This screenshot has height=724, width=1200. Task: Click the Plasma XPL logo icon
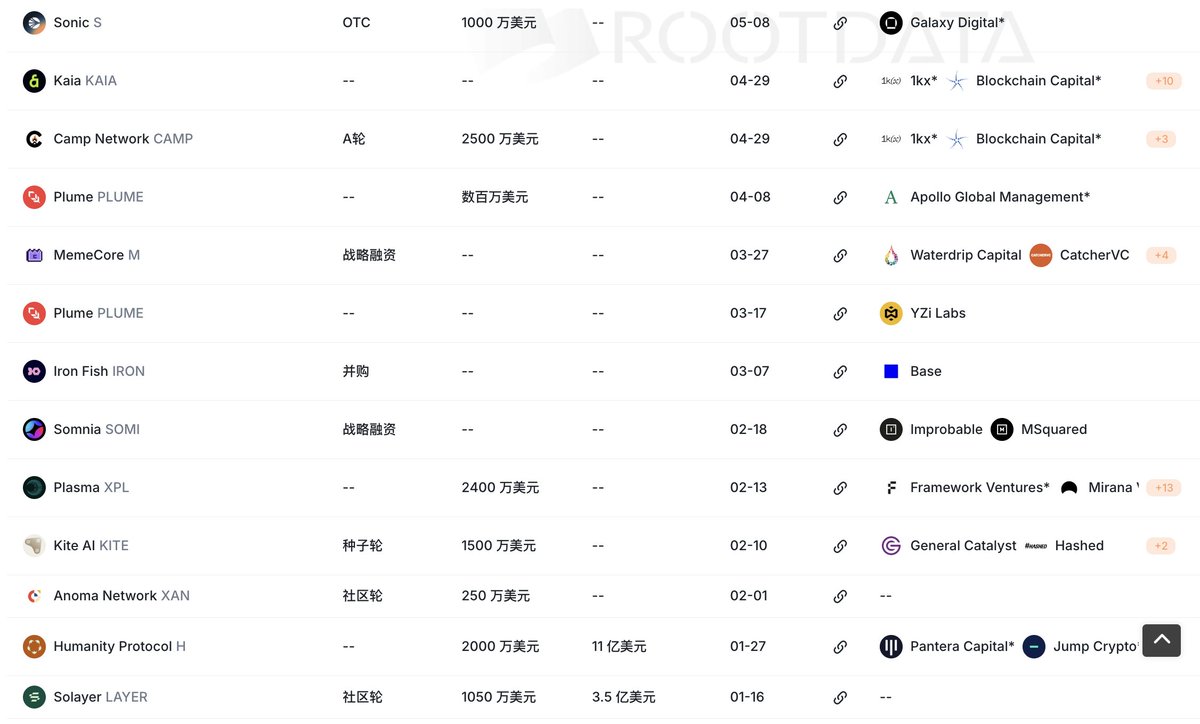pyautogui.click(x=35, y=488)
